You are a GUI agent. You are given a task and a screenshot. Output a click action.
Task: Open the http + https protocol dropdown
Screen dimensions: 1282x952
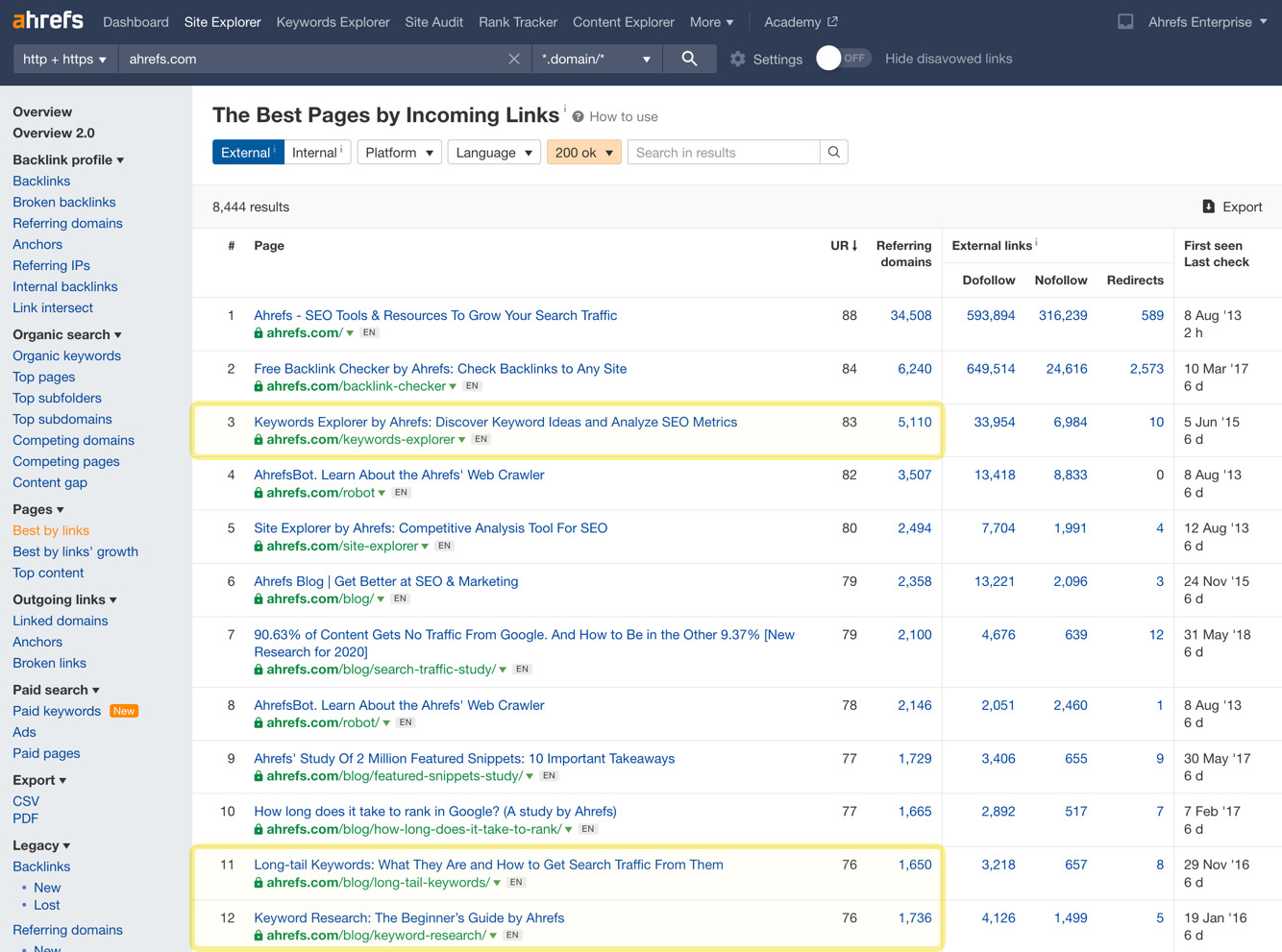(x=64, y=59)
